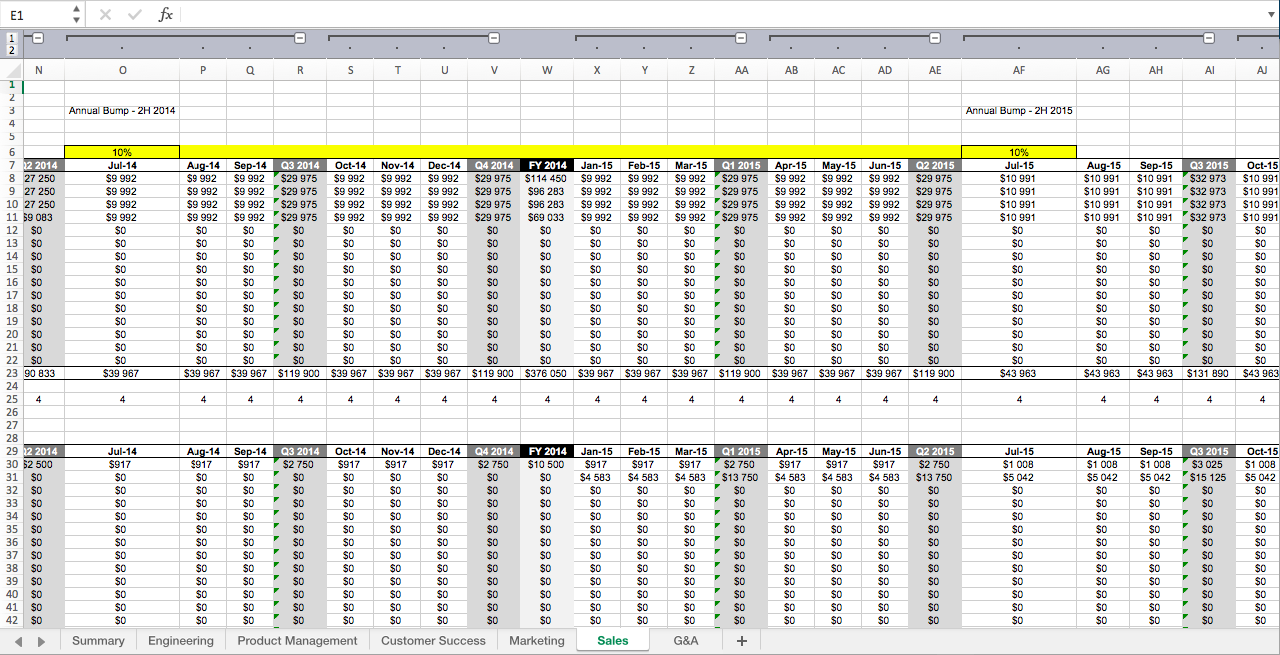
Task: Select column AA header
Action: click(741, 70)
